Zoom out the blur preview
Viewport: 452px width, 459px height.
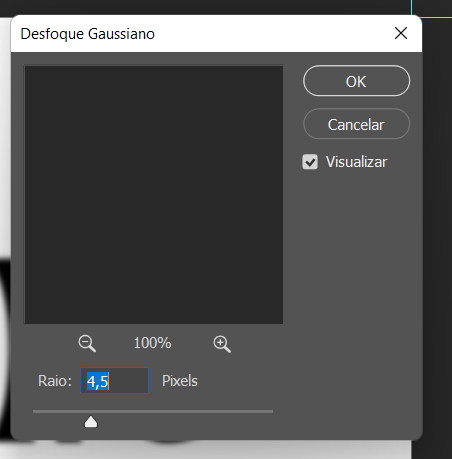click(87, 344)
